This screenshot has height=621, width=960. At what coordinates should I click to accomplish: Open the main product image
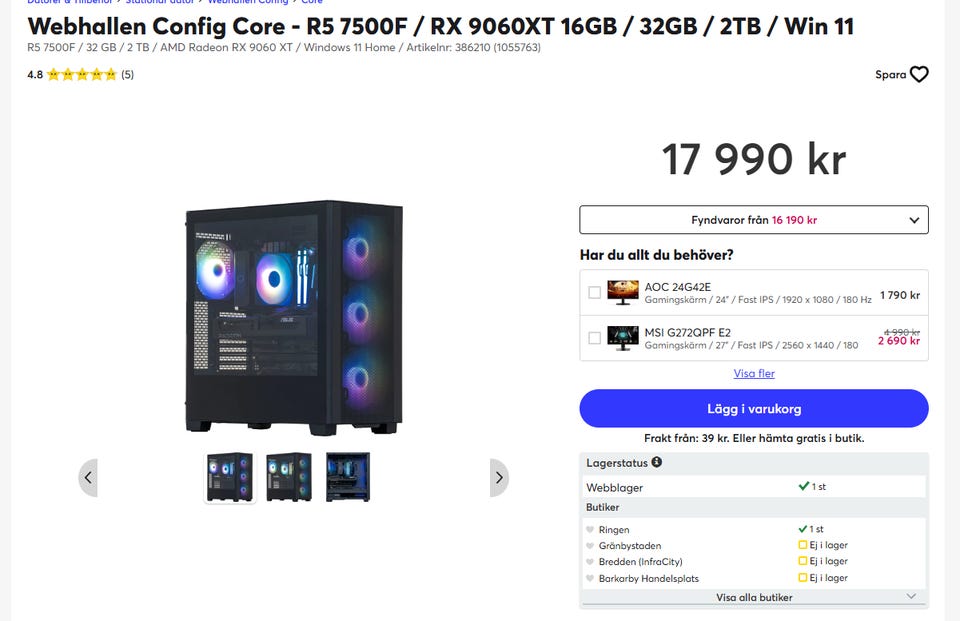tap(294, 317)
